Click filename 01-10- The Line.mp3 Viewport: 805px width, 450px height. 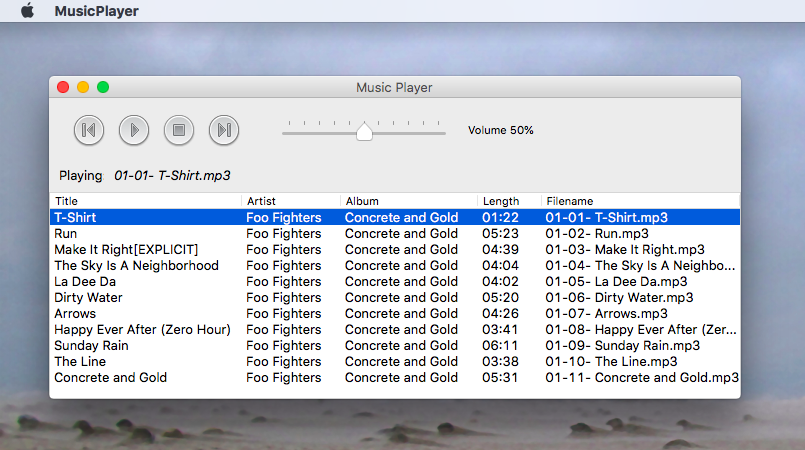coord(611,361)
